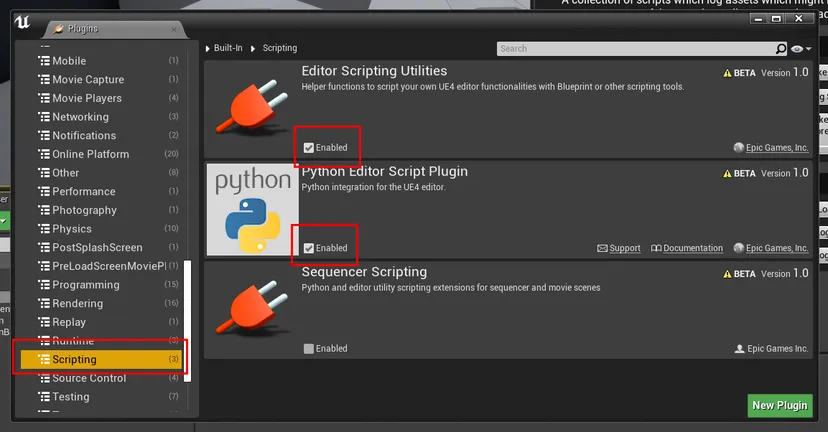Click BETA warning icon on Sequencer Scripting
This screenshot has width=828, height=432.
(x=727, y=274)
